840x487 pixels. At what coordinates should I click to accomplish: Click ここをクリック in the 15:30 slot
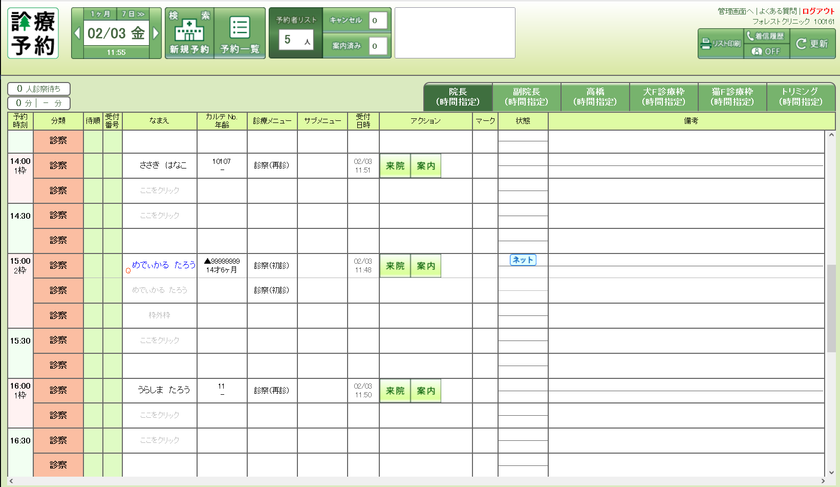pos(160,340)
